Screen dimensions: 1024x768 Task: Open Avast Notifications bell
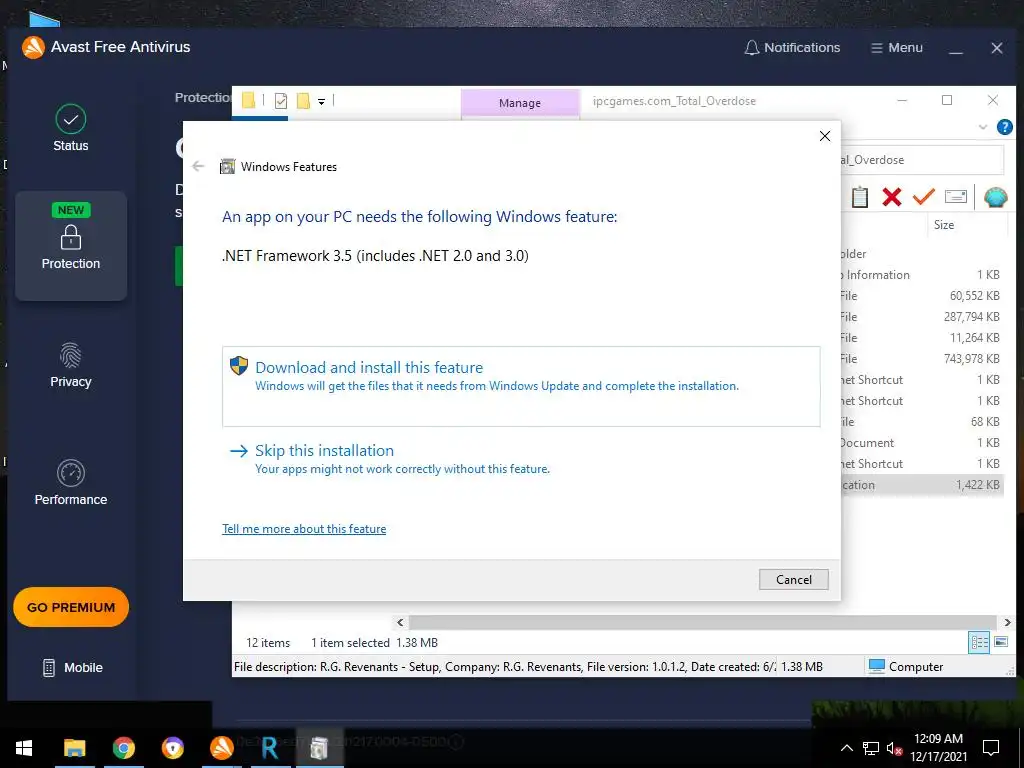pos(792,48)
